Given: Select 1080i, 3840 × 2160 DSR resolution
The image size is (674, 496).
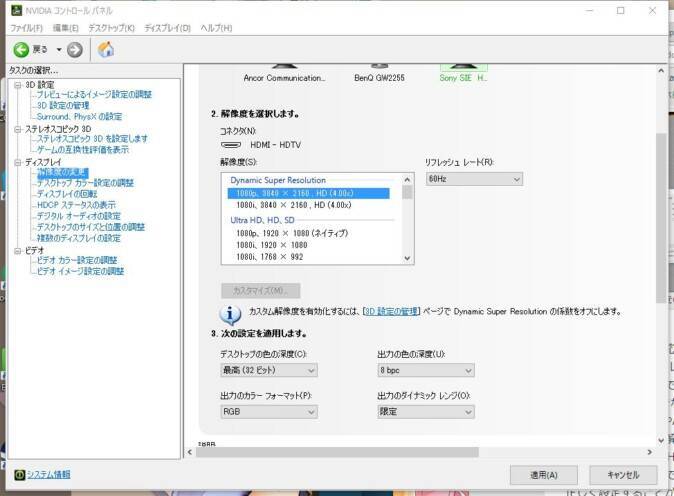Looking at the screenshot, I should (294, 205).
